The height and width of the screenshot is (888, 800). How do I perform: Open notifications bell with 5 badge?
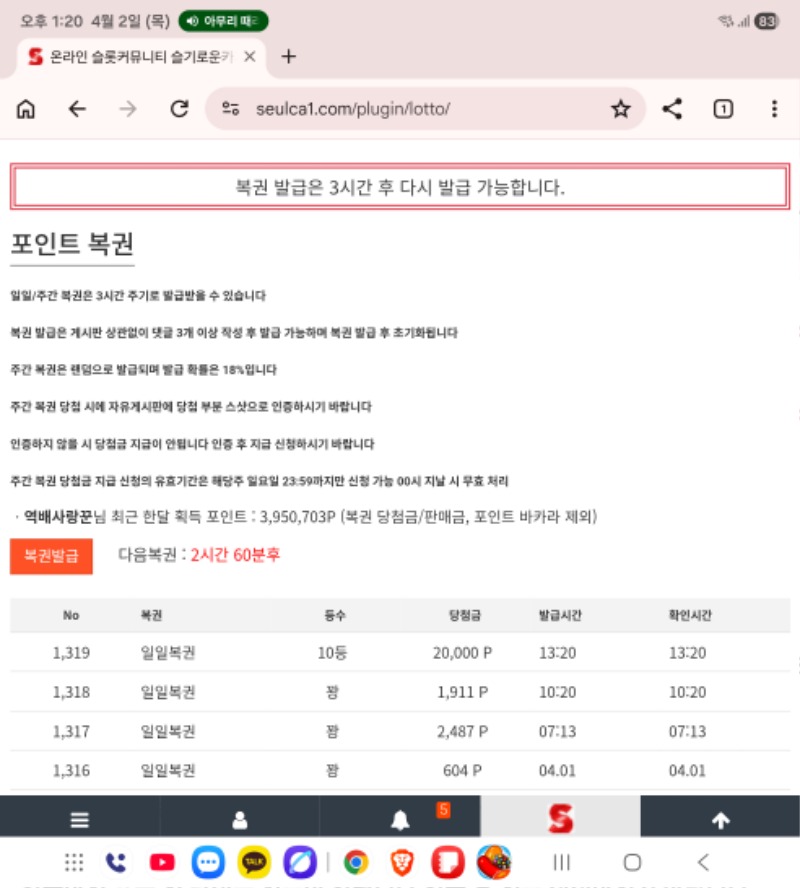click(401, 820)
